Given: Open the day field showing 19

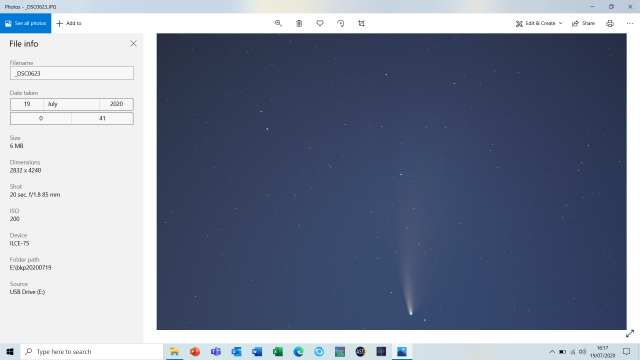Looking at the screenshot, I should pyautogui.click(x=27, y=104).
